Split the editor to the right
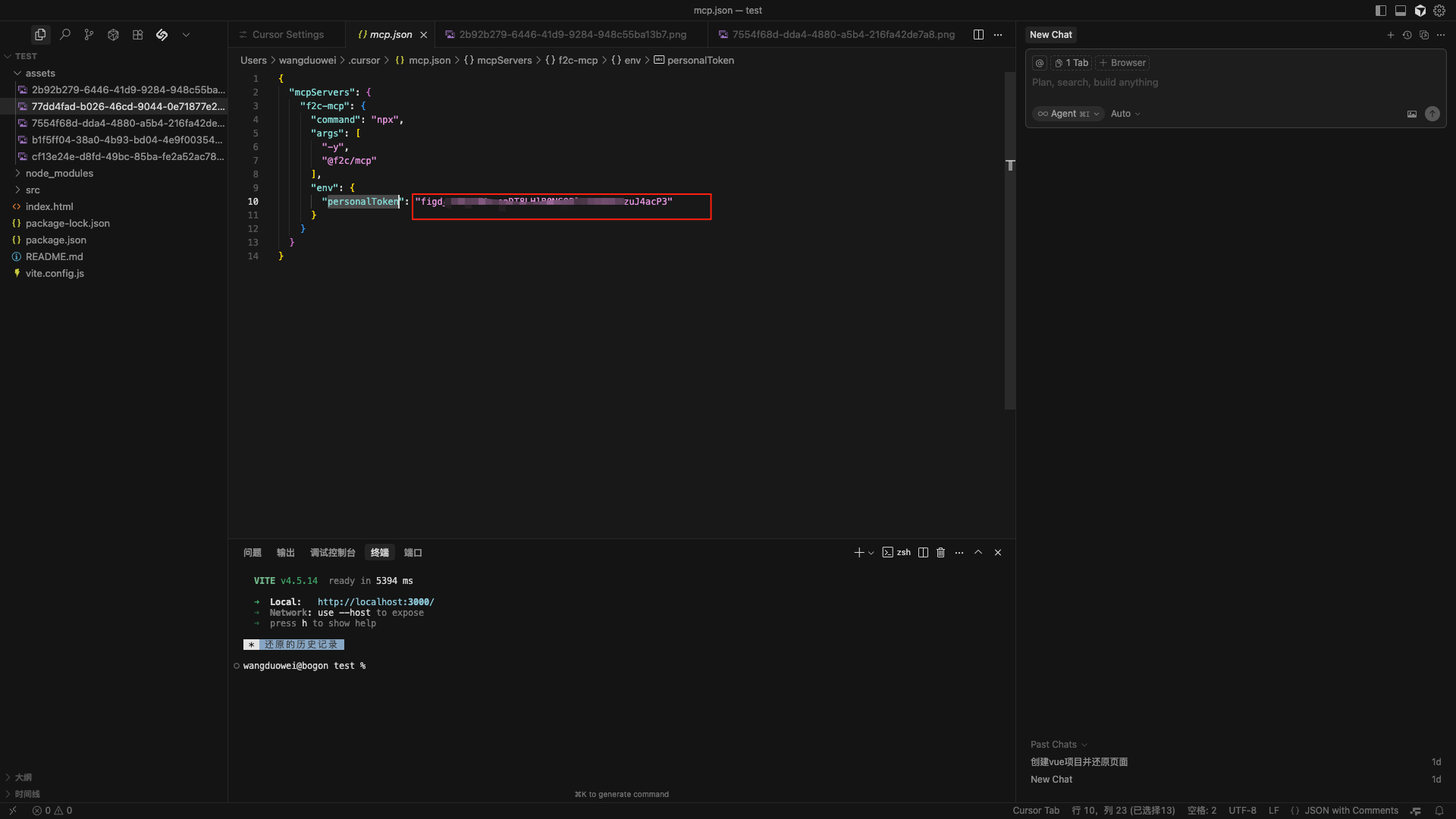The height and width of the screenshot is (819, 1456). click(x=978, y=35)
